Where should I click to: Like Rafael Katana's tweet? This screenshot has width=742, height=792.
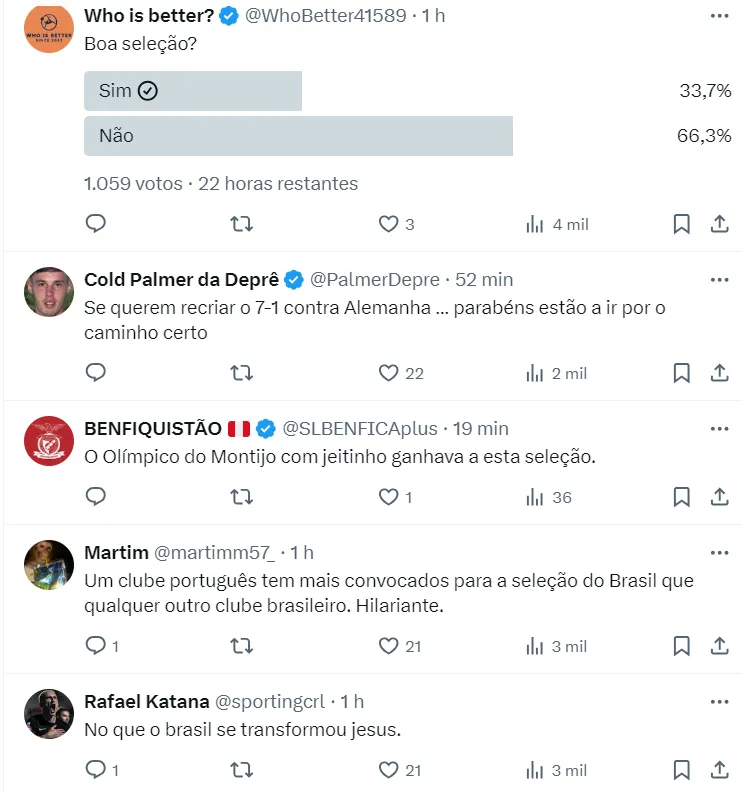[389, 770]
